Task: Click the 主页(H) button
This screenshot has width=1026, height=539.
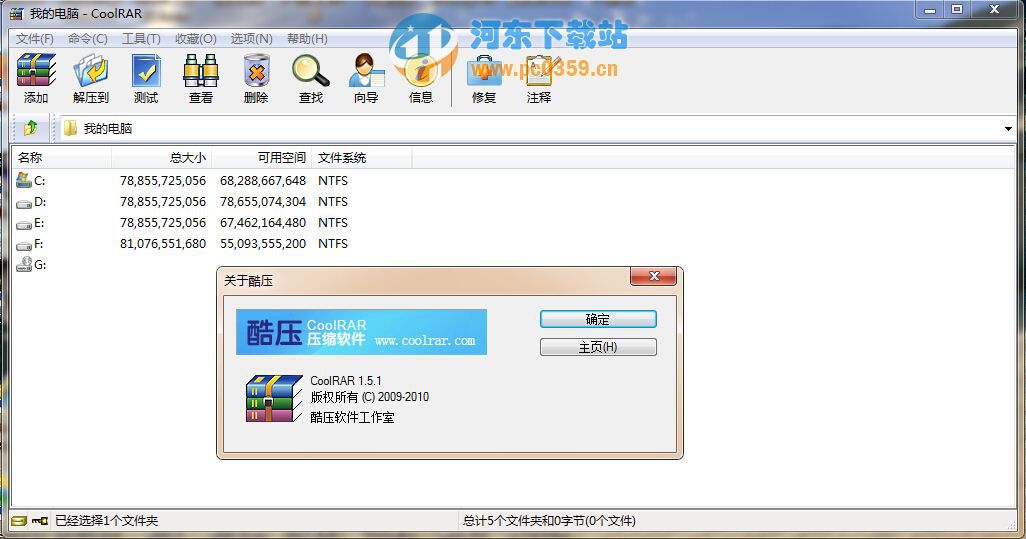Action: pos(598,347)
